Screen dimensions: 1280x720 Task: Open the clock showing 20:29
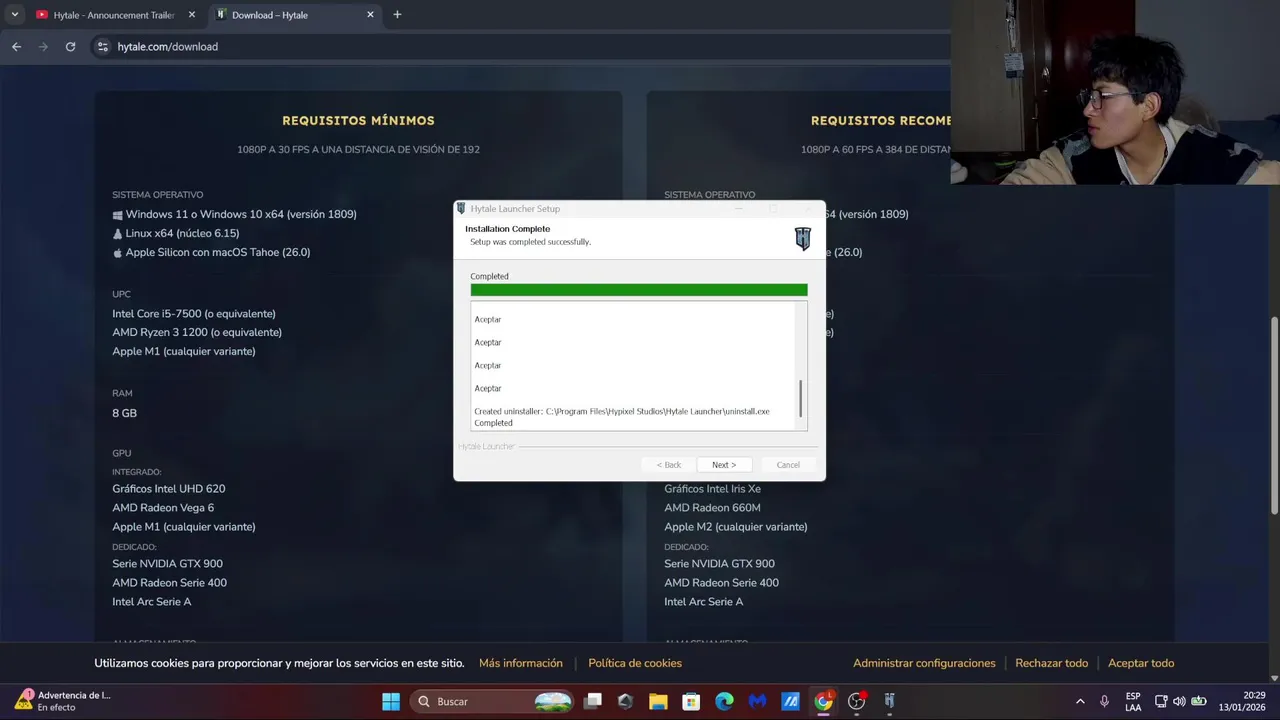coord(1242,701)
